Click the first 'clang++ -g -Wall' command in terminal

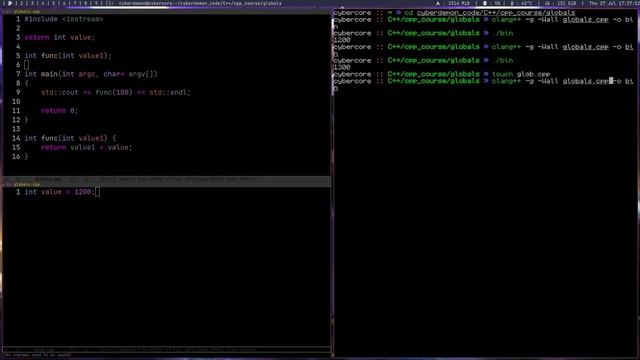[562, 20]
